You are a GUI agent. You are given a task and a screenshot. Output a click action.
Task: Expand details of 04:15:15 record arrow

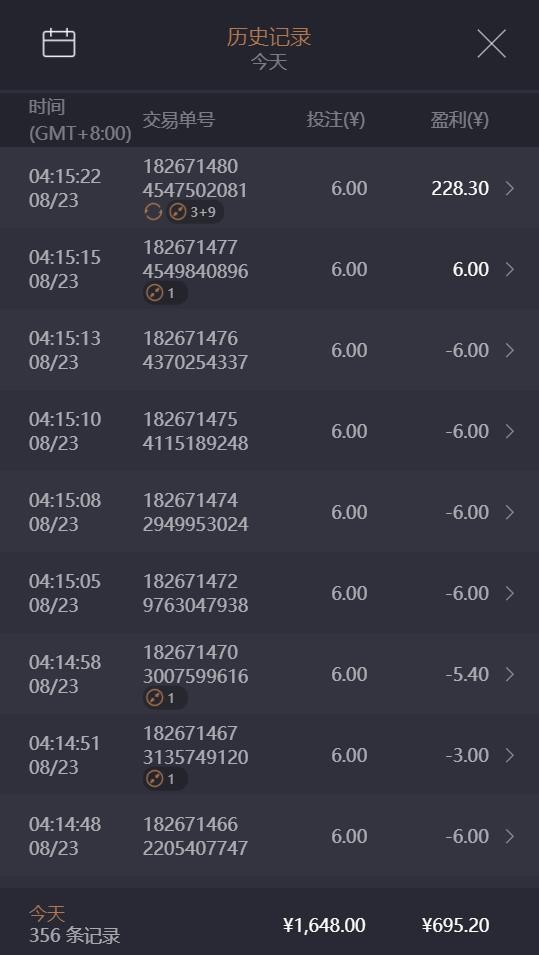[510, 270]
